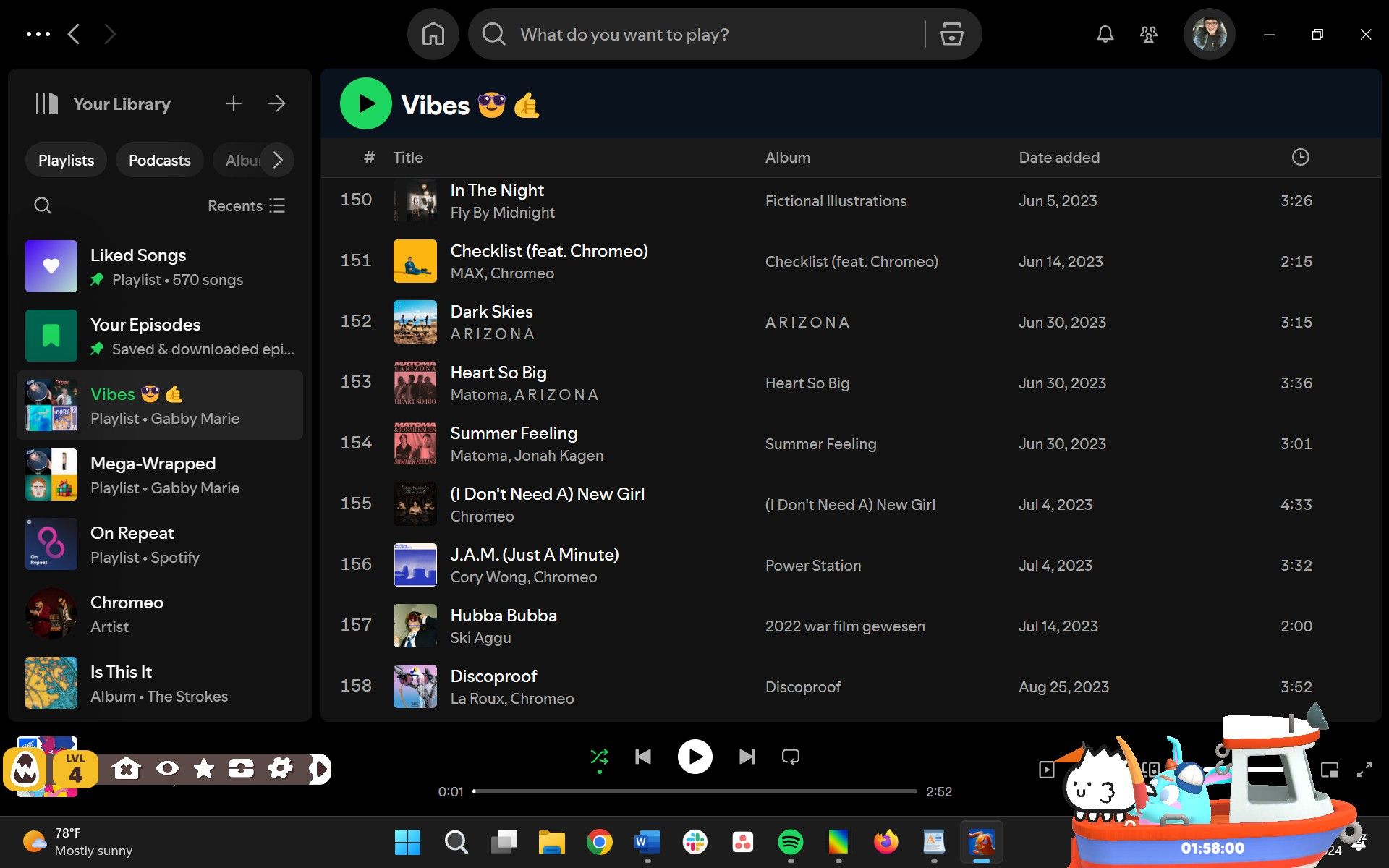Open Spotify Home
The image size is (1389, 868).
point(433,34)
